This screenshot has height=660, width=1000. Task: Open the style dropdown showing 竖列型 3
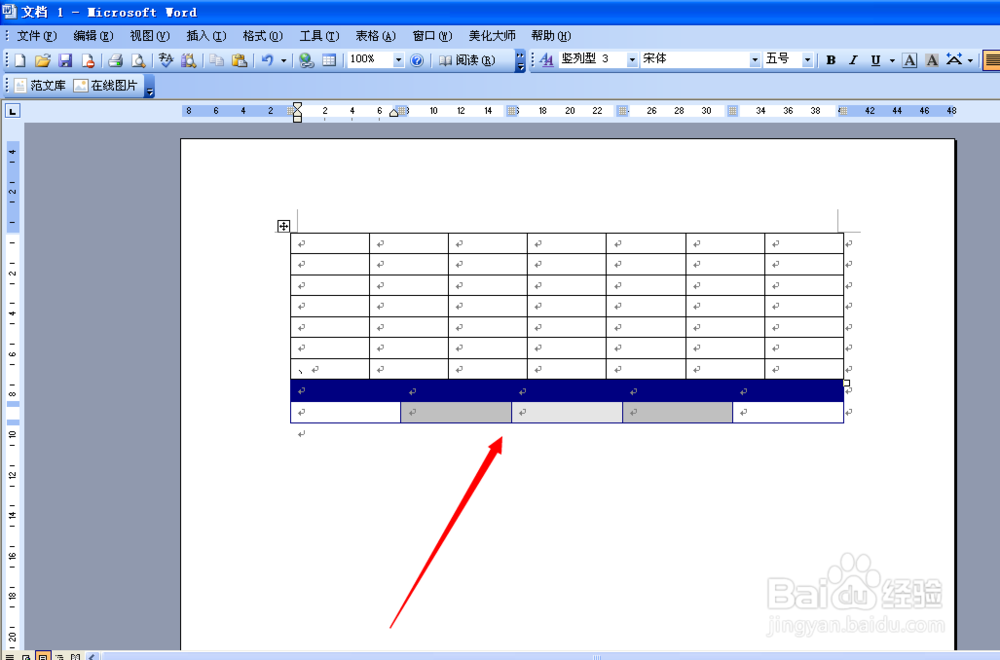tap(632, 60)
